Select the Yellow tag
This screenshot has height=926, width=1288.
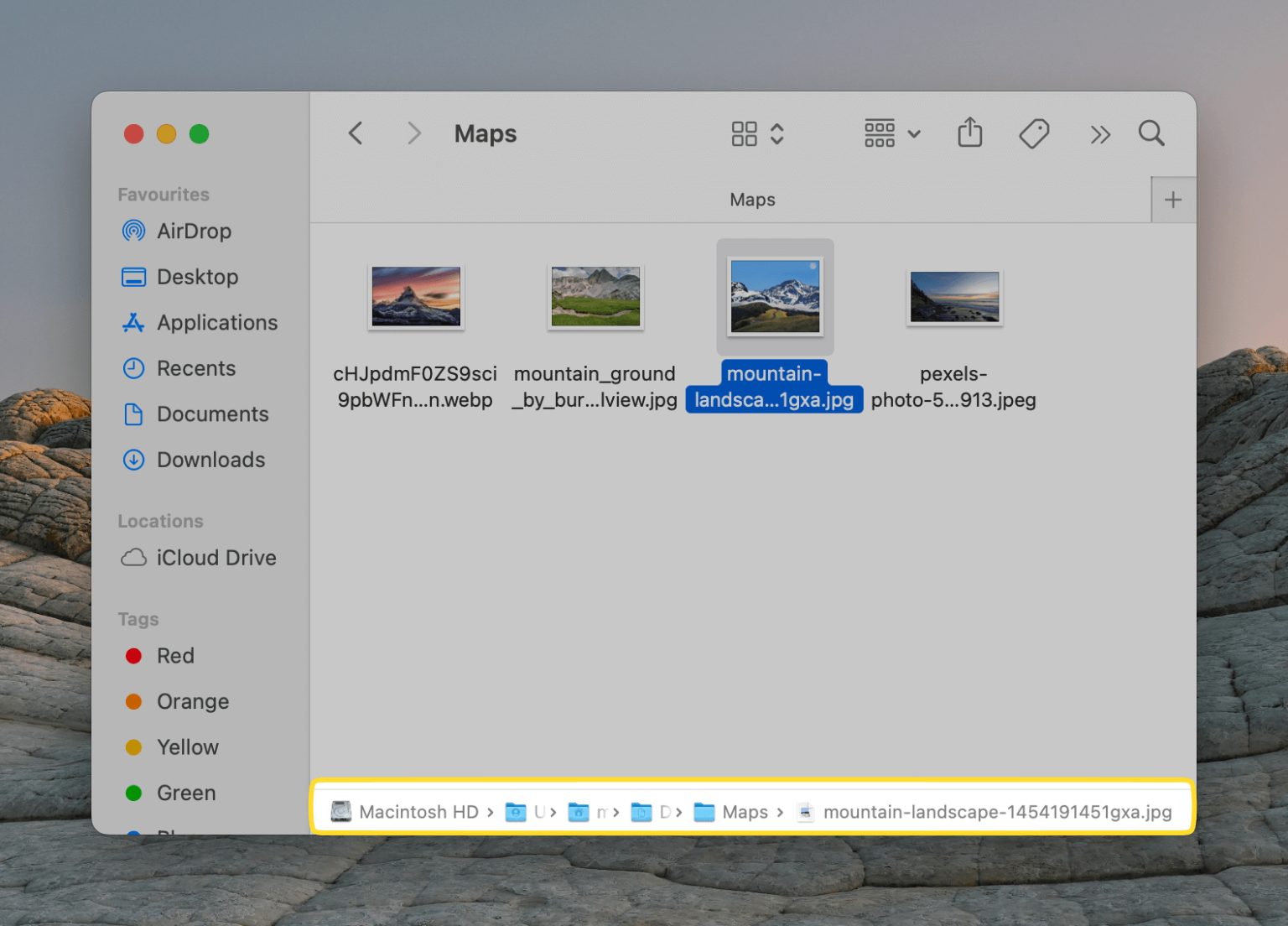tap(187, 747)
